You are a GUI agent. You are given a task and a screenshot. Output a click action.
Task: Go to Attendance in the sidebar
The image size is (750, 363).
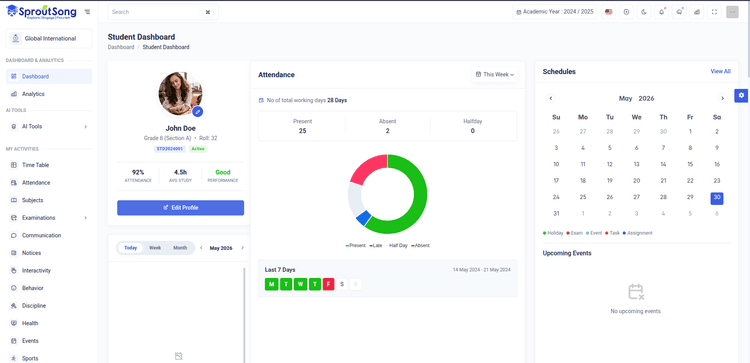pyautogui.click(x=49, y=182)
